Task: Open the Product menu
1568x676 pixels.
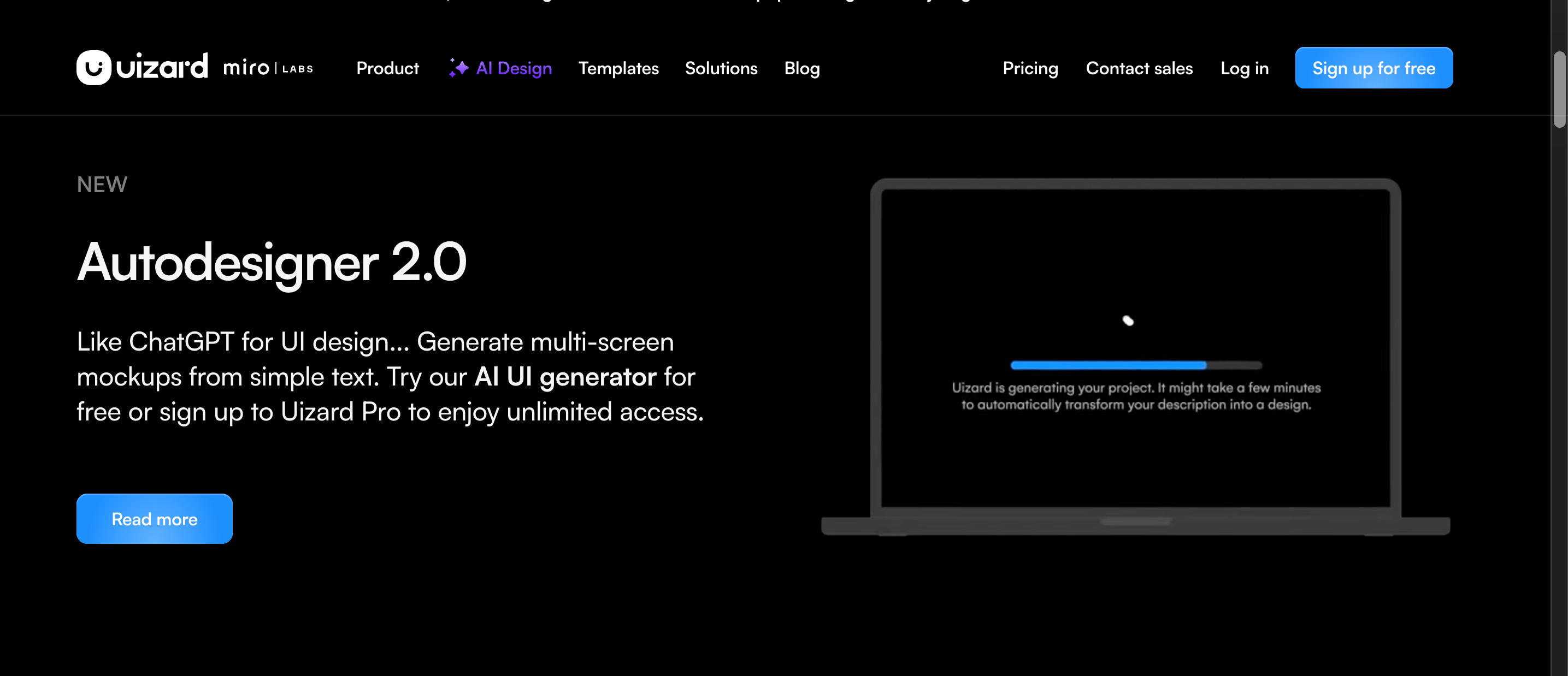Action: click(x=387, y=68)
